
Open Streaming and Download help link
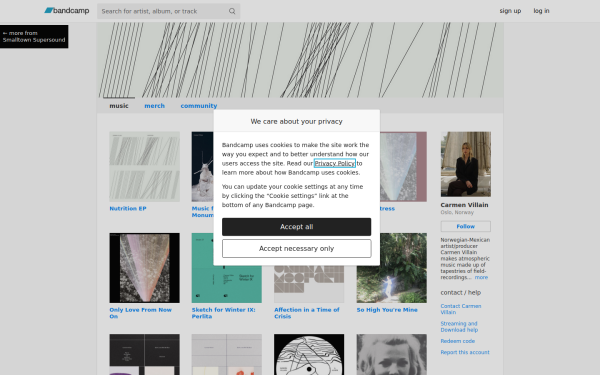click(459, 327)
